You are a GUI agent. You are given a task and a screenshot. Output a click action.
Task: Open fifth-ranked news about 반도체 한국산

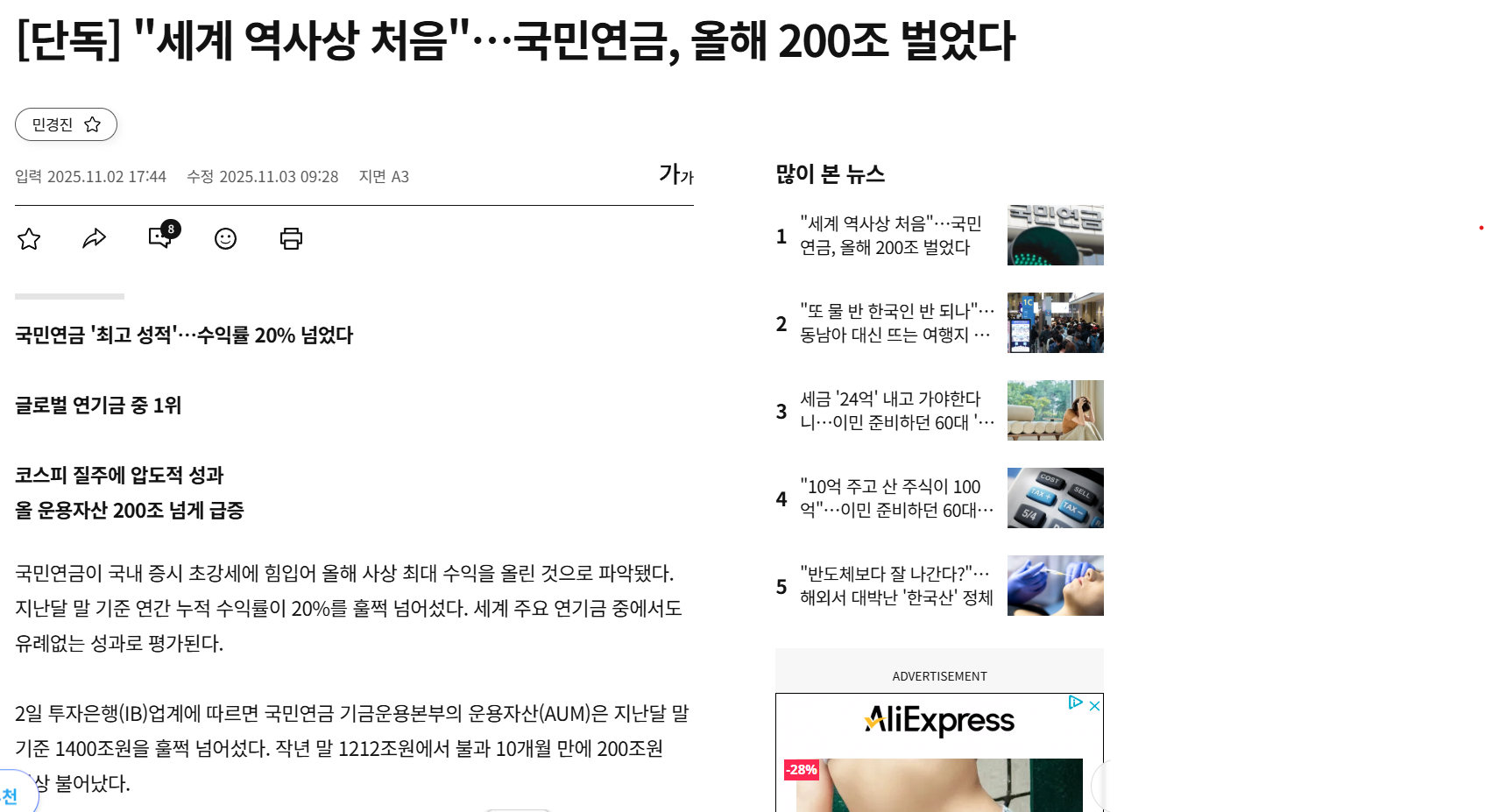point(895,586)
